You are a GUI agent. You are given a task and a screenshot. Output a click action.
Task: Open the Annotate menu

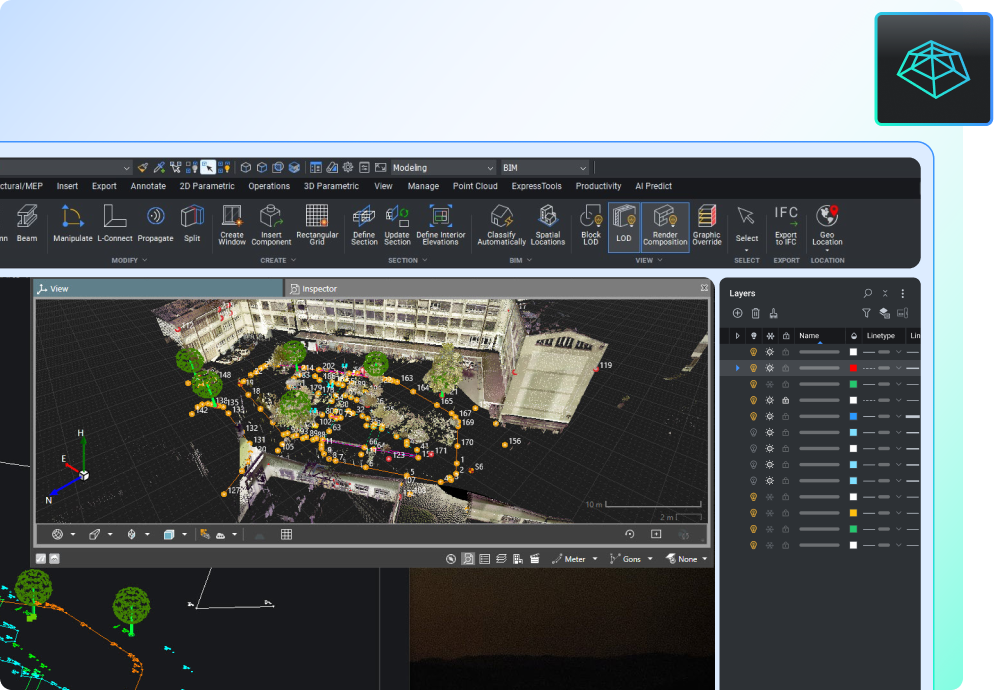pos(148,186)
